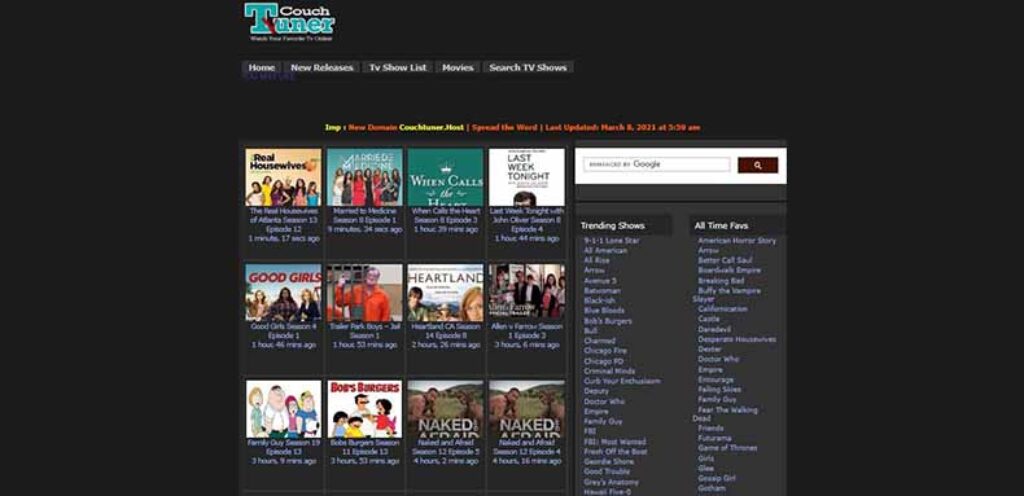
Task: Select Dexter in All Time Favs
Action: click(x=710, y=349)
